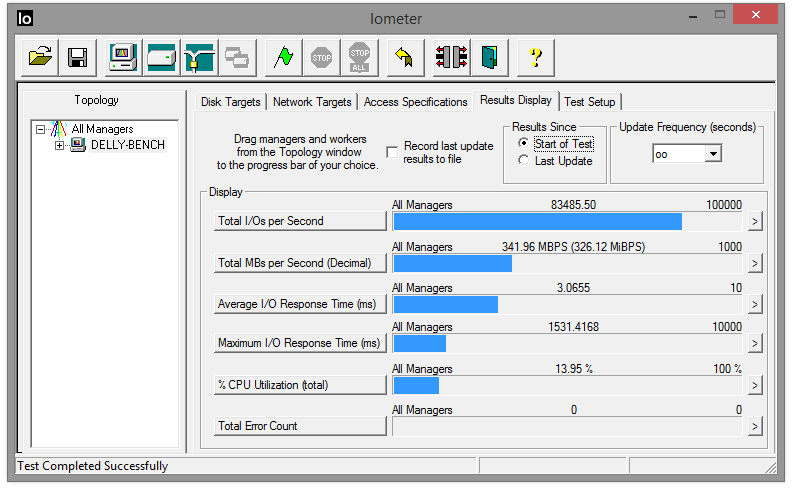
Task: Open a test configuration file
Action: pos(40,58)
